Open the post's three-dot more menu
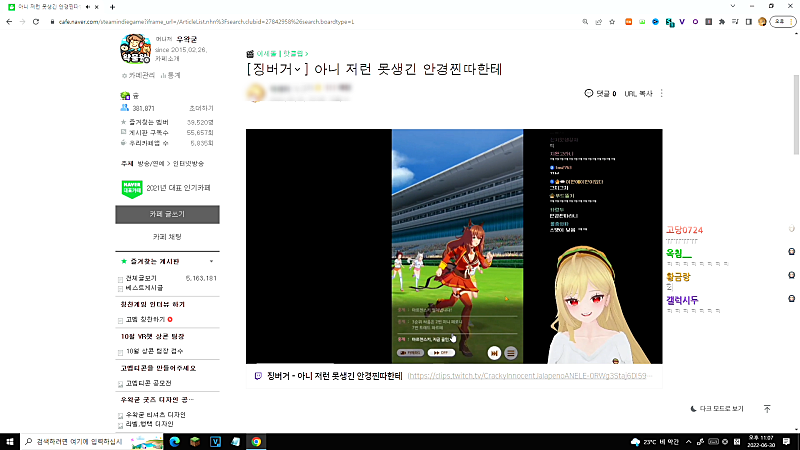Viewport: 800px width, 450px height. point(662,93)
